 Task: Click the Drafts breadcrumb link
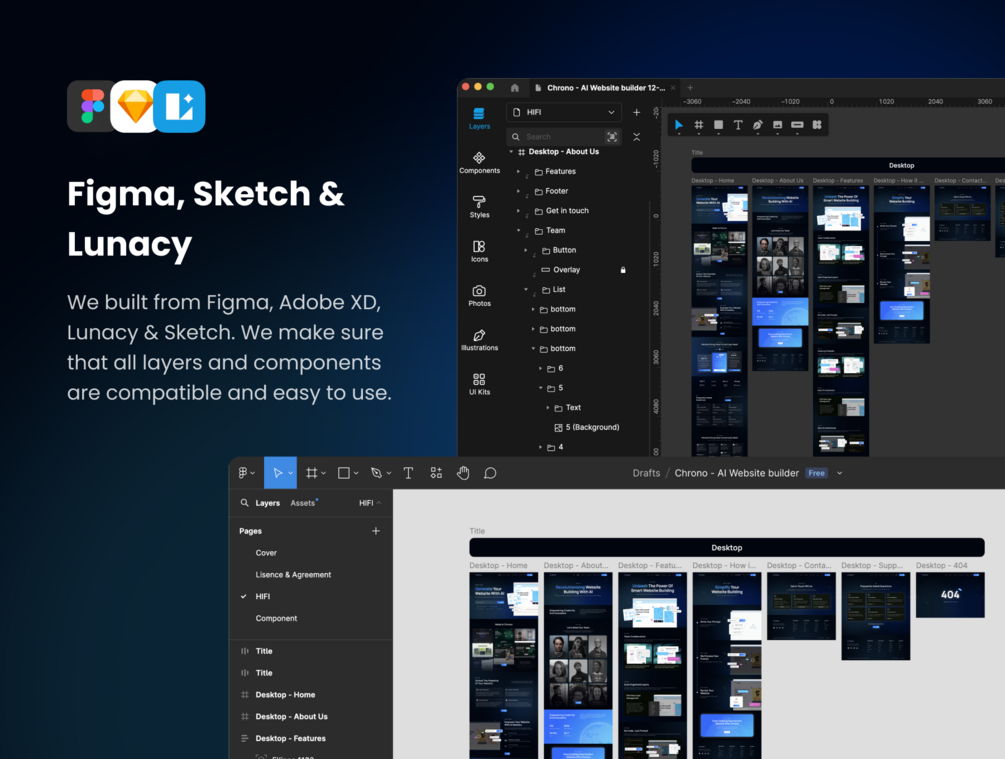point(646,473)
